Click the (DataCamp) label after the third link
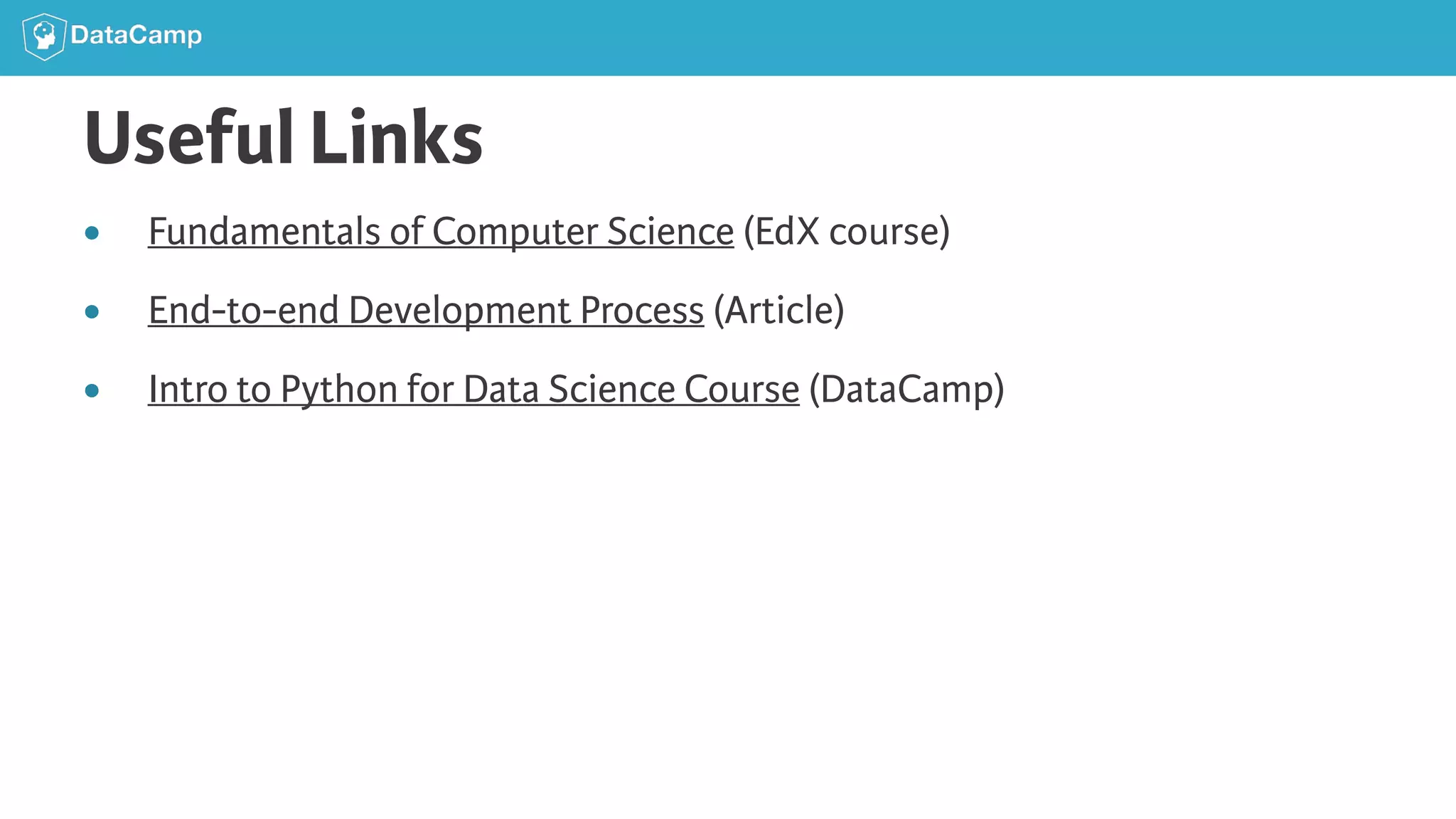Image resolution: width=1456 pixels, height=819 pixels. click(907, 390)
